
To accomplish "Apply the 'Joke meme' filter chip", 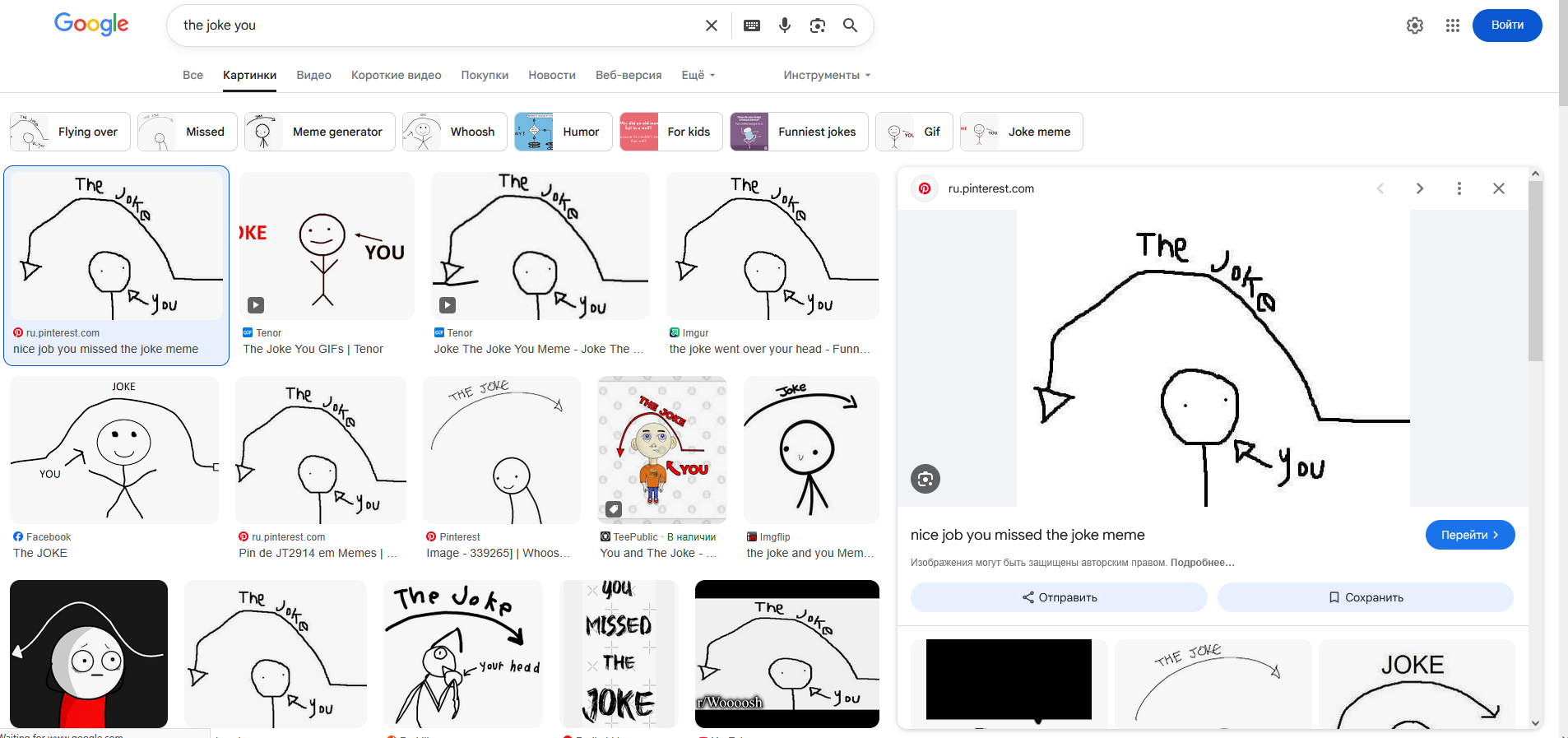I will (1022, 132).
